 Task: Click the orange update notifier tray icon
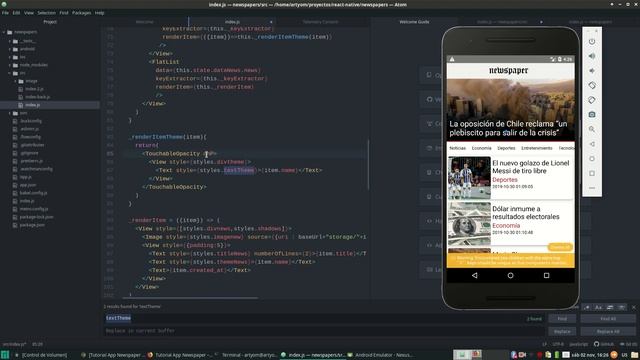(x=614, y=355)
